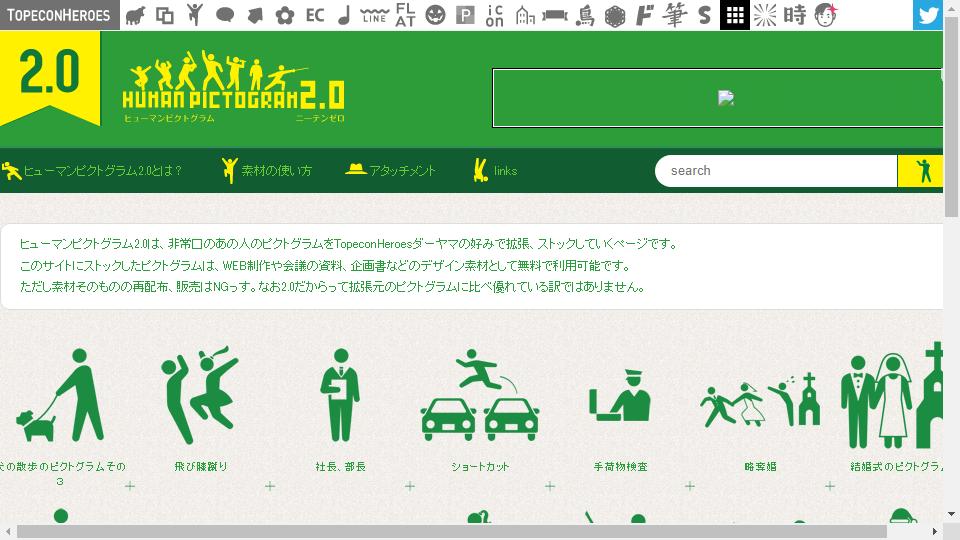960x540 pixels.
Task: Focus the search input field
Action: click(x=776, y=171)
